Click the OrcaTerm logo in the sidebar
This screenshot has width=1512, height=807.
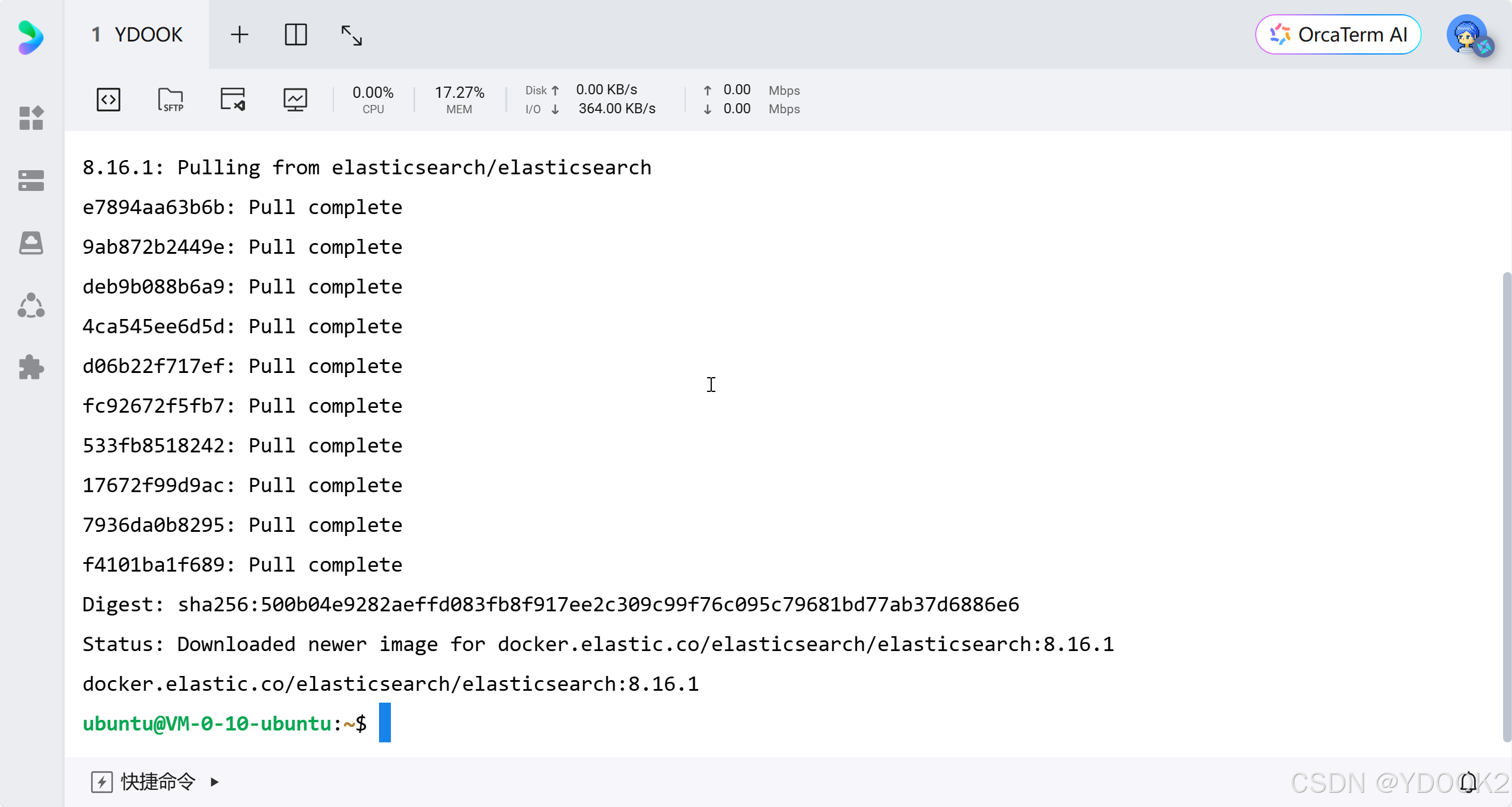tap(30, 37)
